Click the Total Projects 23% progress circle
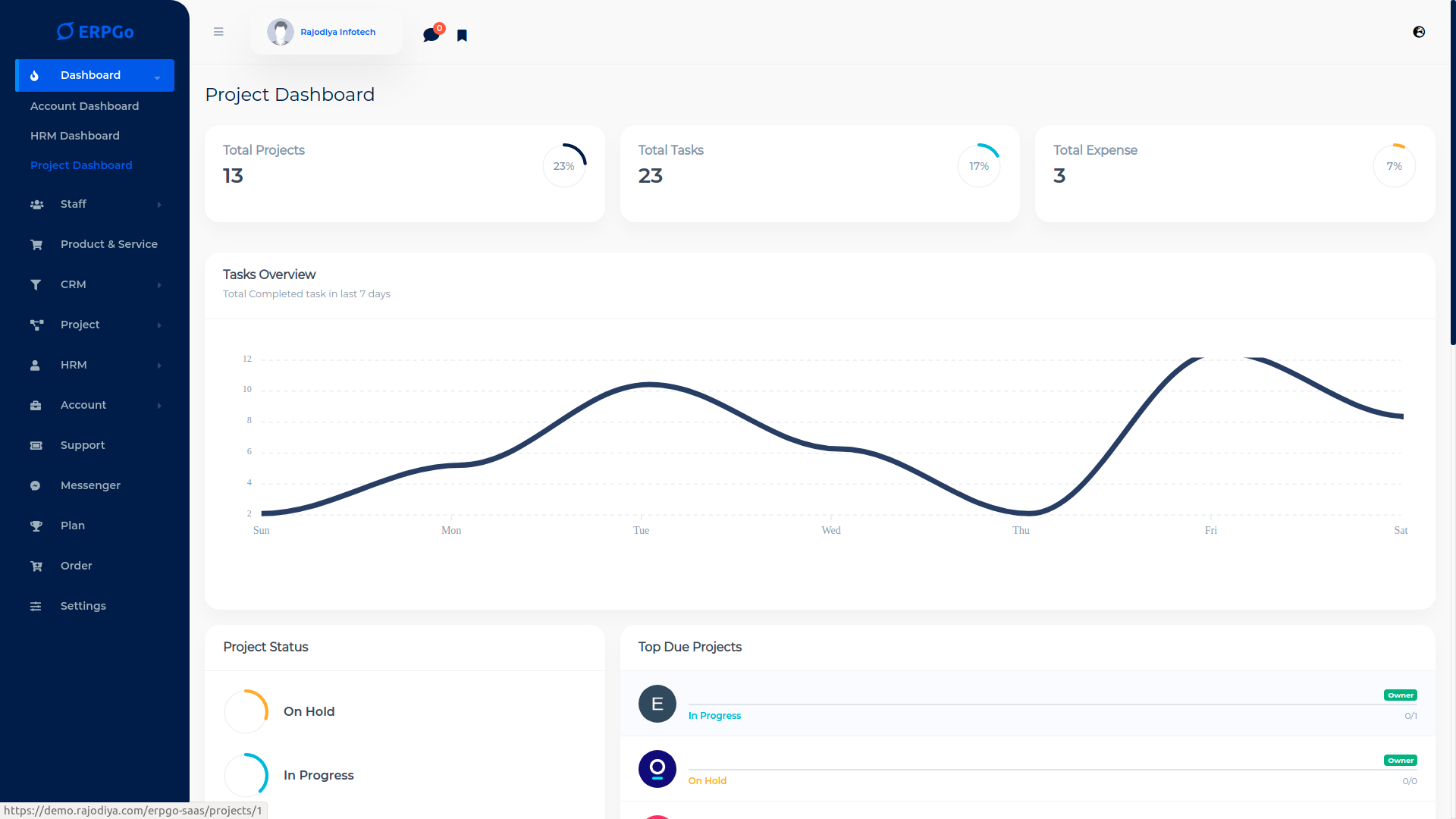 [564, 166]
